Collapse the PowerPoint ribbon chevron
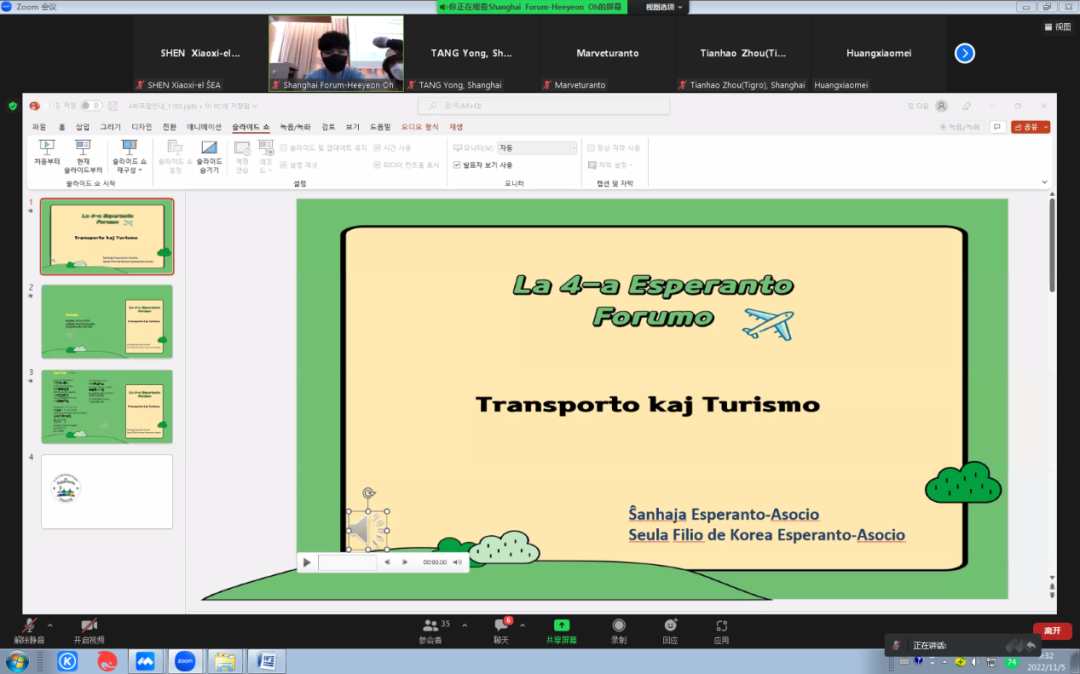Image resolution: width=1080 pixels, height=674 pixels. 1044,182
